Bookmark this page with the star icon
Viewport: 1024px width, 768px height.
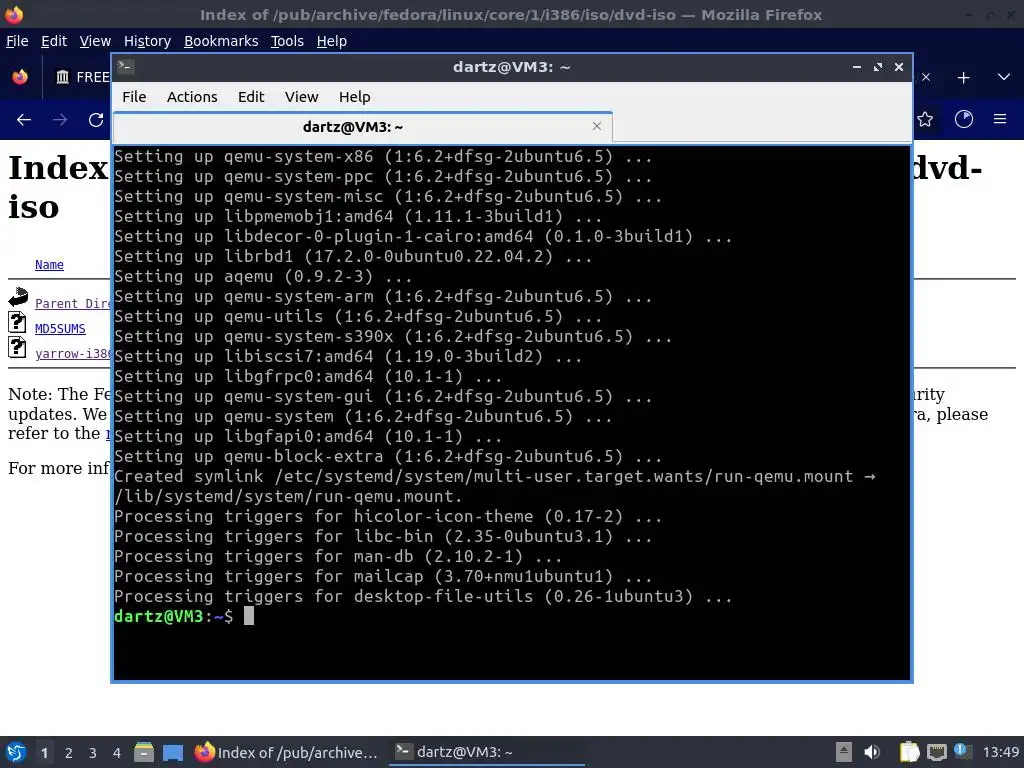[925, 120]
